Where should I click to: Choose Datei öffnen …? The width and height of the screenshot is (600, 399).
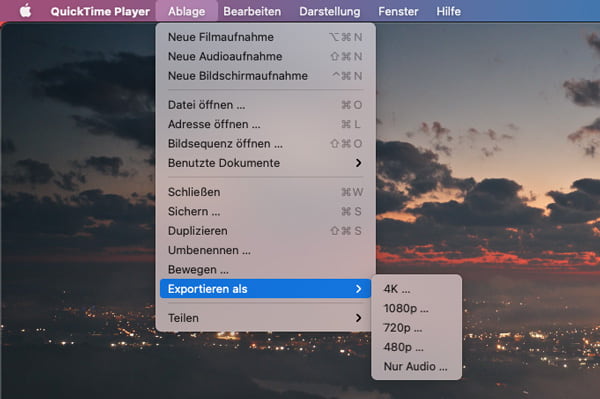(265, 105)
